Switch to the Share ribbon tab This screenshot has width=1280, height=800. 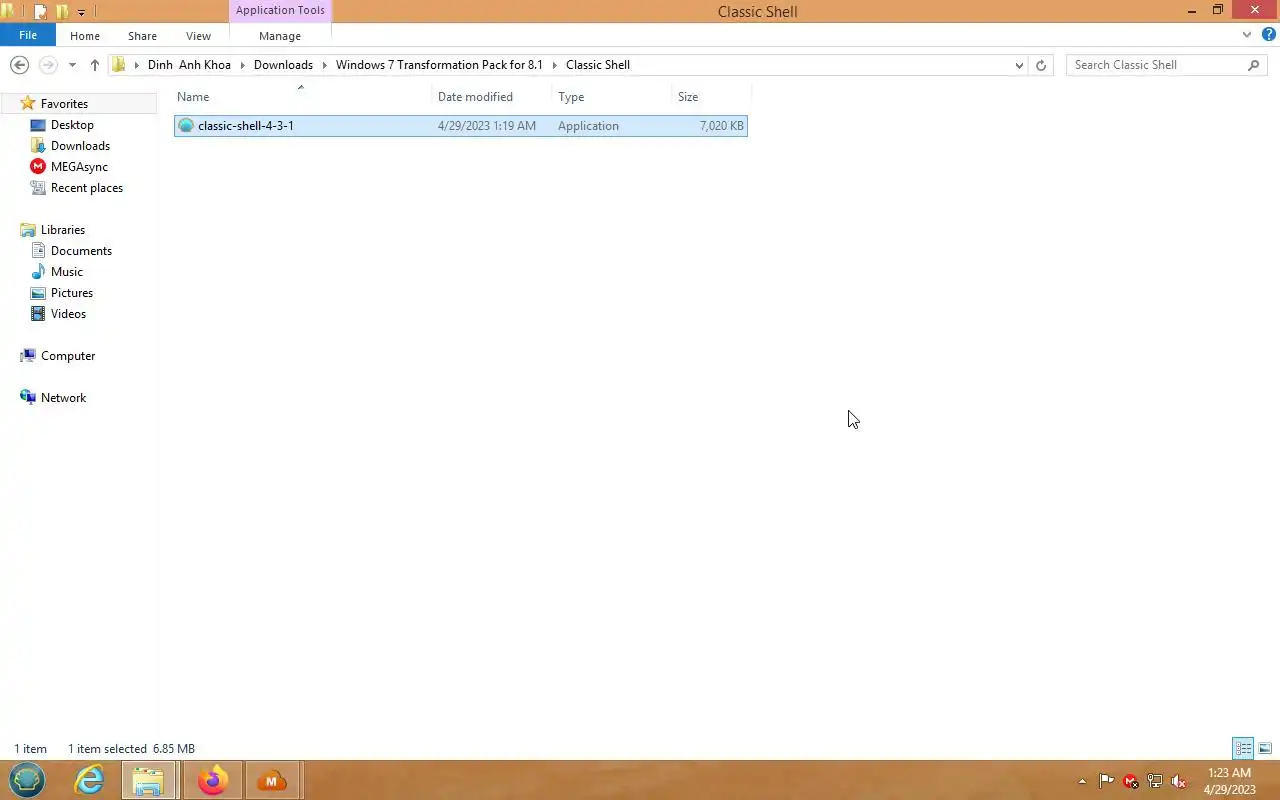pos(142,35)
